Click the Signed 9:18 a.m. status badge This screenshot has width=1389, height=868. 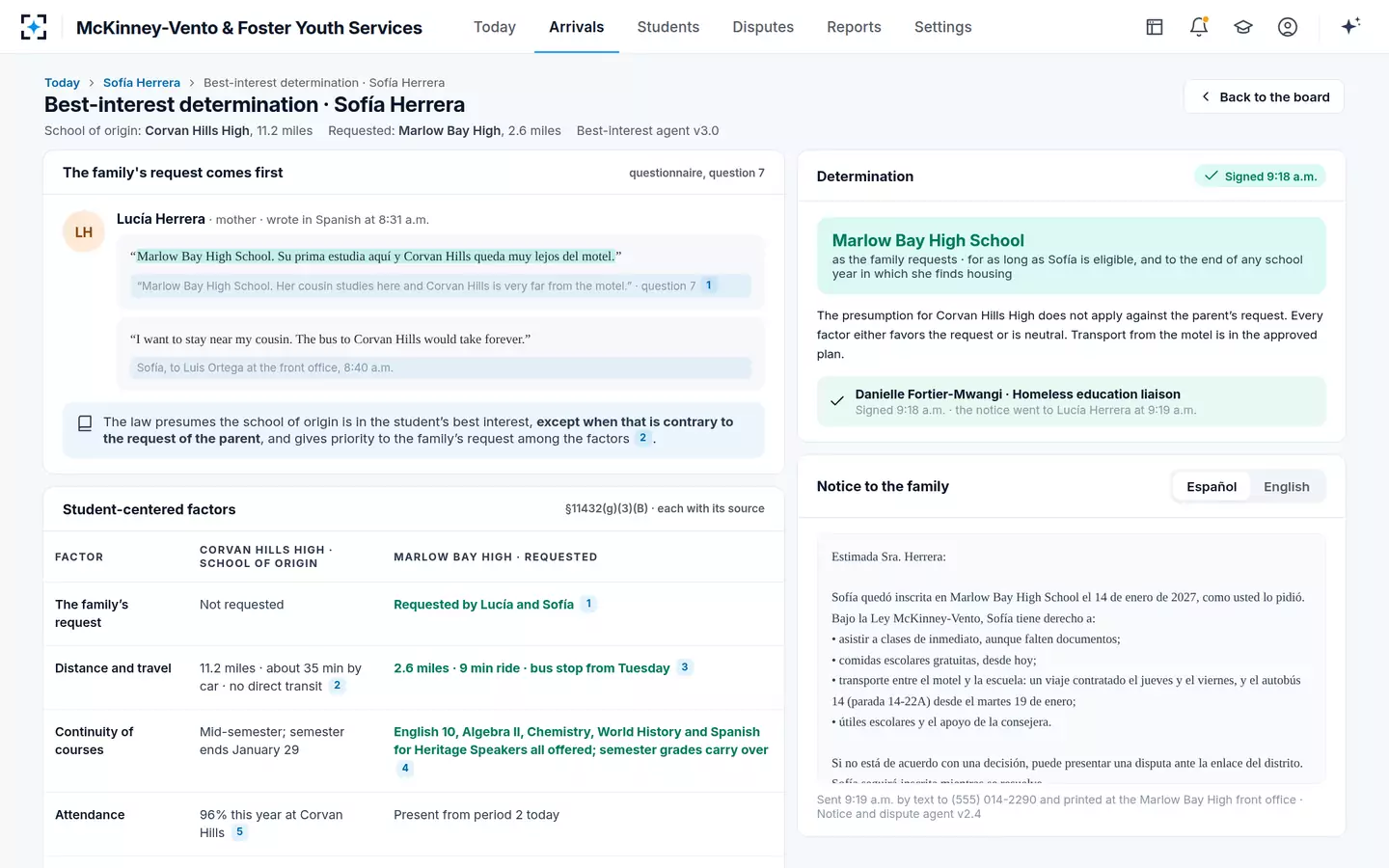1261,176
